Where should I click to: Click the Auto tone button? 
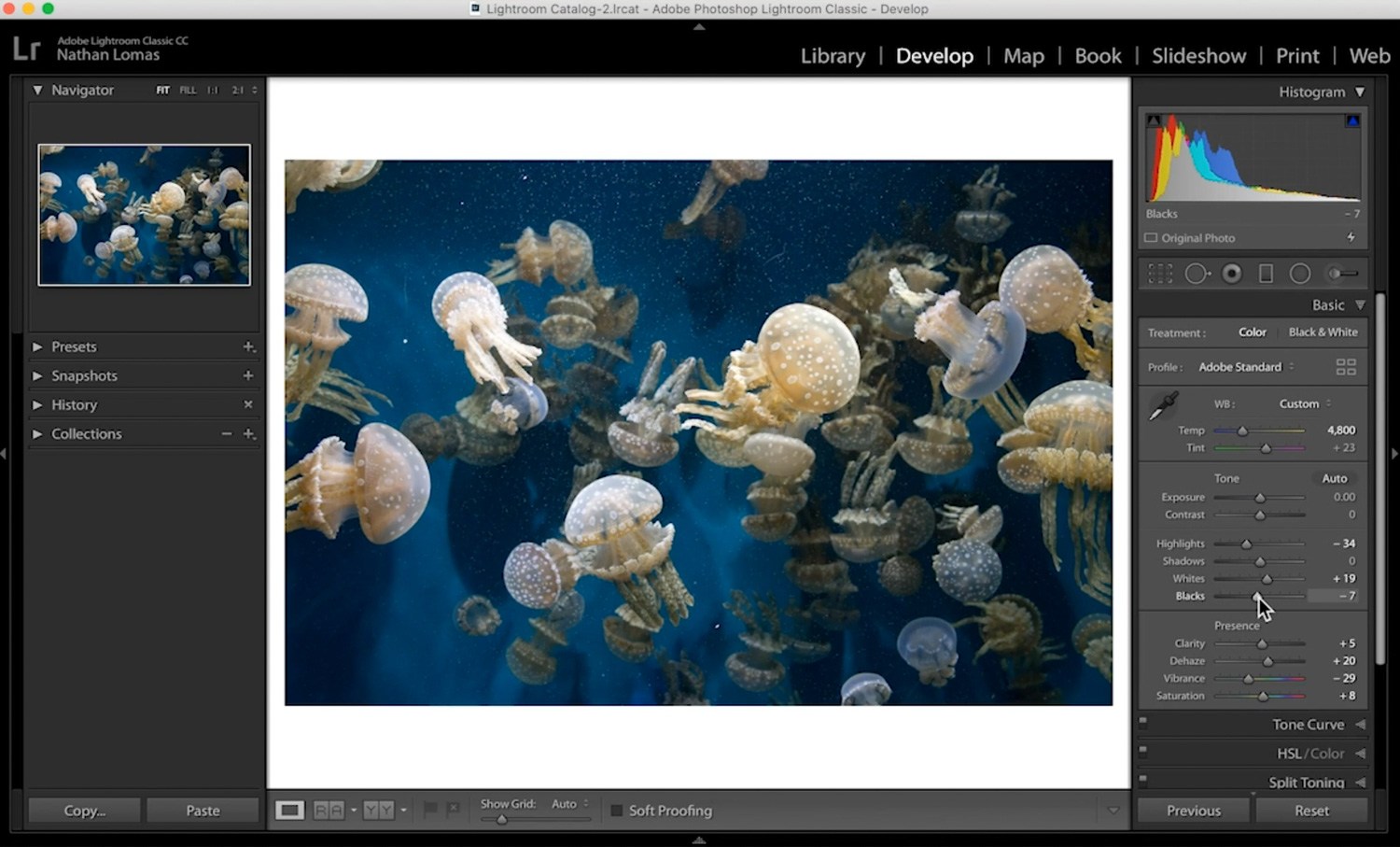click(x=1333, y=477)
